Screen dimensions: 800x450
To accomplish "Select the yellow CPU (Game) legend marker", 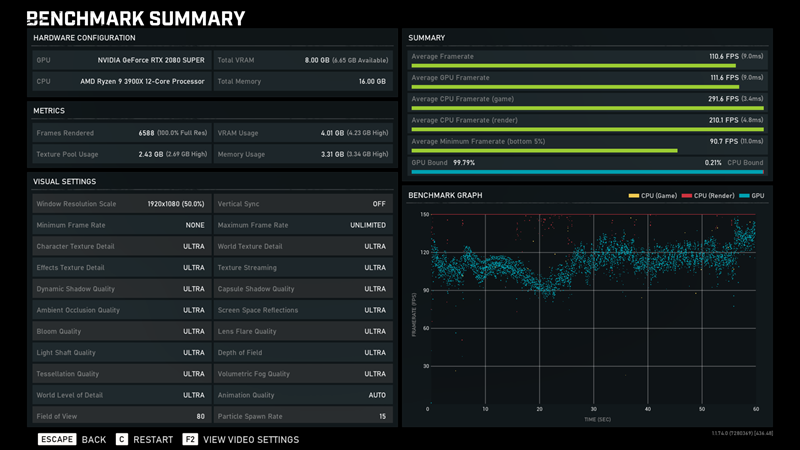I will [x=633, y=196].
